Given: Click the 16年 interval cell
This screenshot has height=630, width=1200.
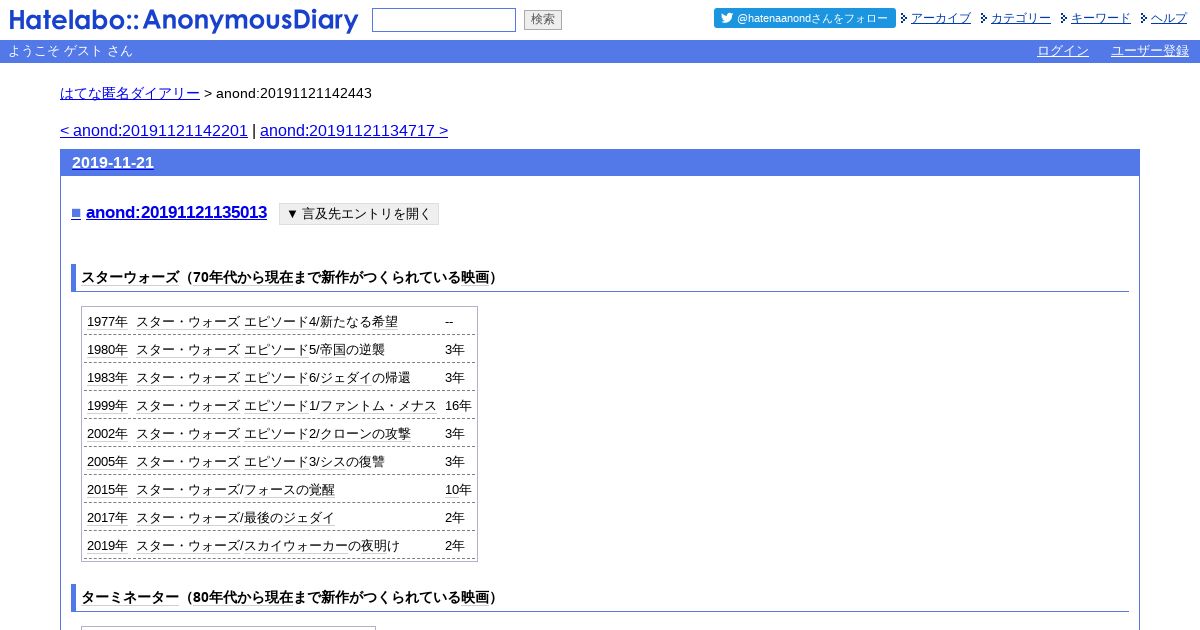Looking at the screenshot, I should click(458, 406).
